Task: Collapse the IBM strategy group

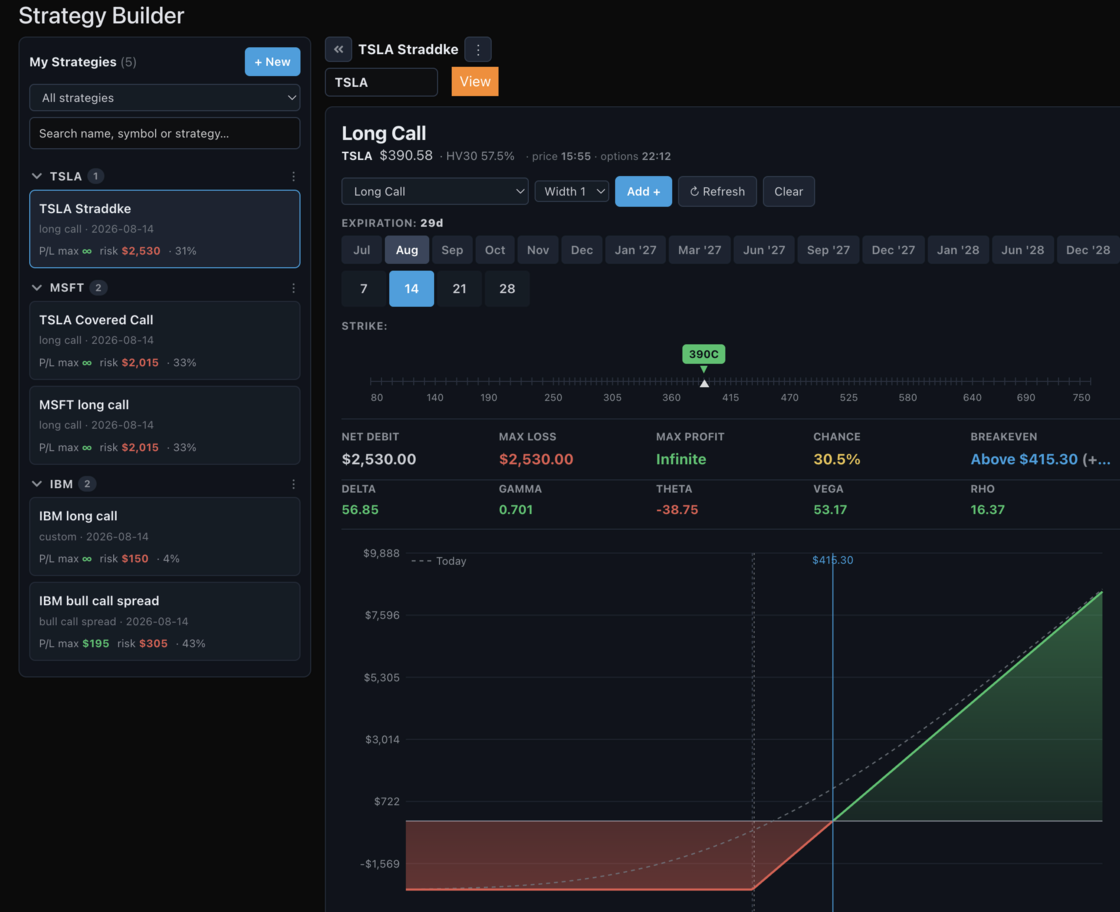Action: pyautogui.click(x=36, y=484)
